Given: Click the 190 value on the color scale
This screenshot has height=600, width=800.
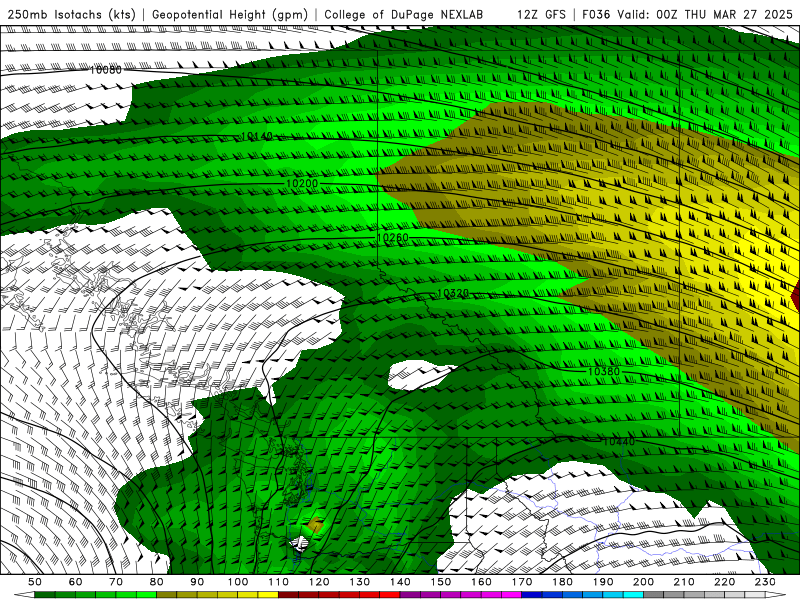Looking at the screenshot, I should 603,582.
